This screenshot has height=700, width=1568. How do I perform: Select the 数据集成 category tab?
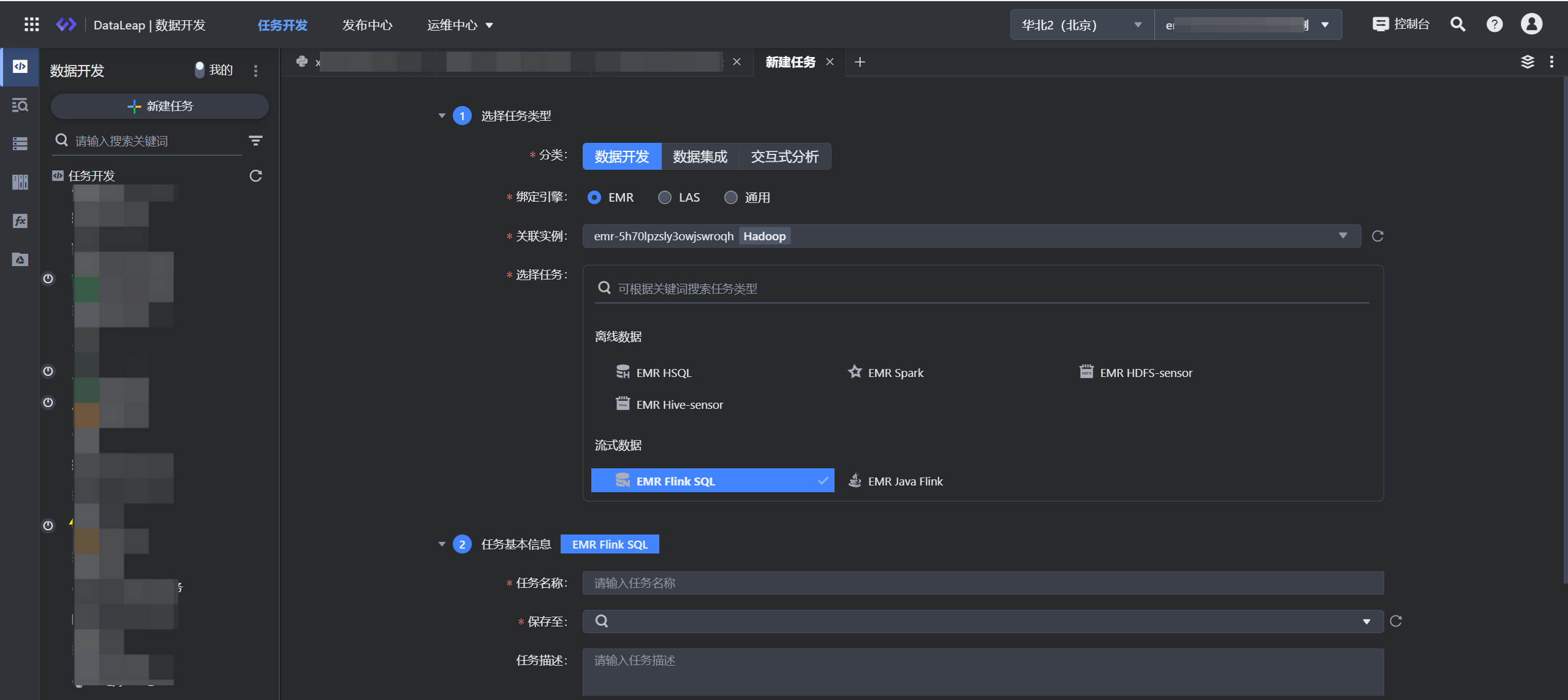click(700, 156)
